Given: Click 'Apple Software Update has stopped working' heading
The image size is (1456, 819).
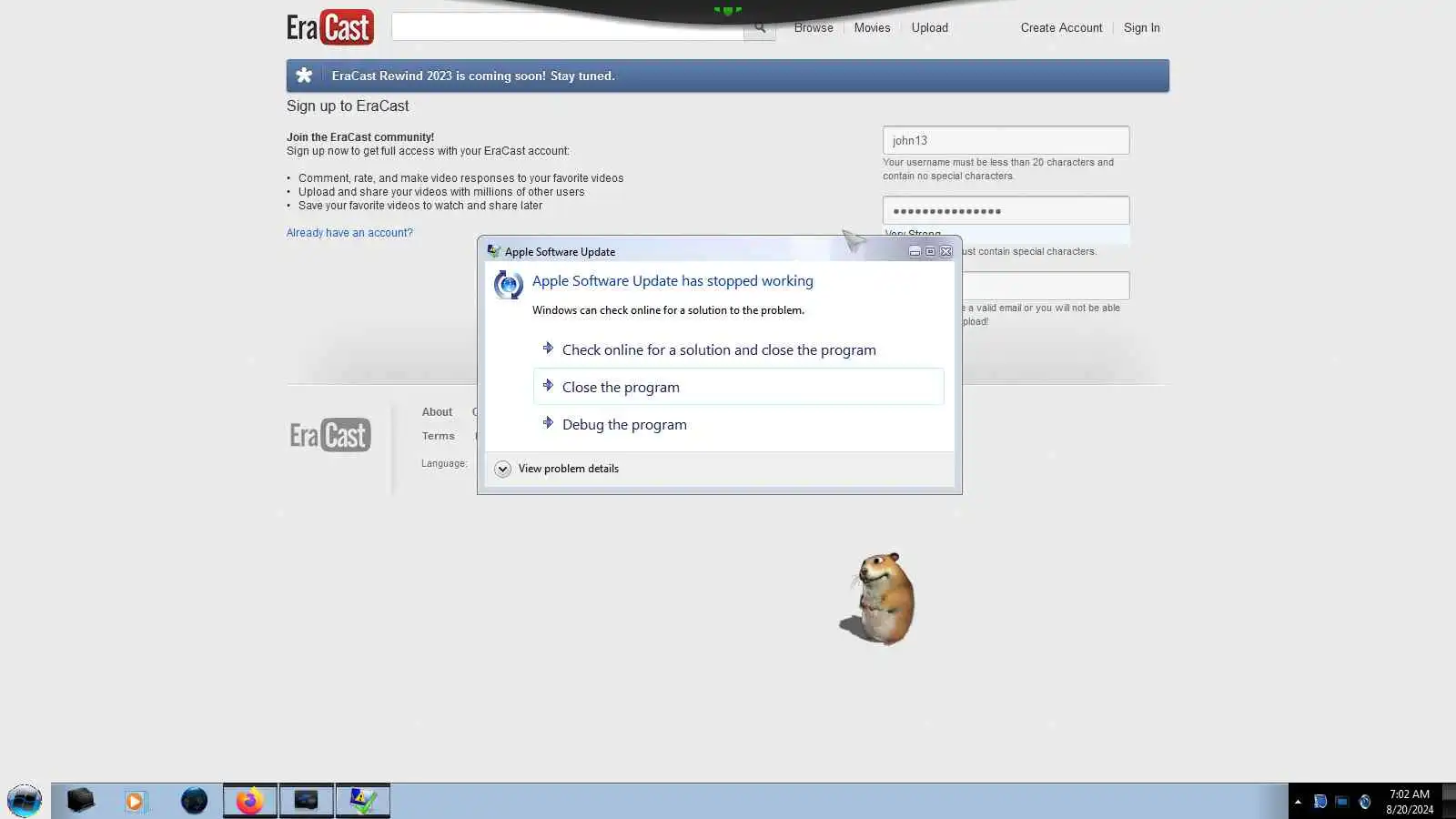Looking at the screenshot, I should 672,281.
